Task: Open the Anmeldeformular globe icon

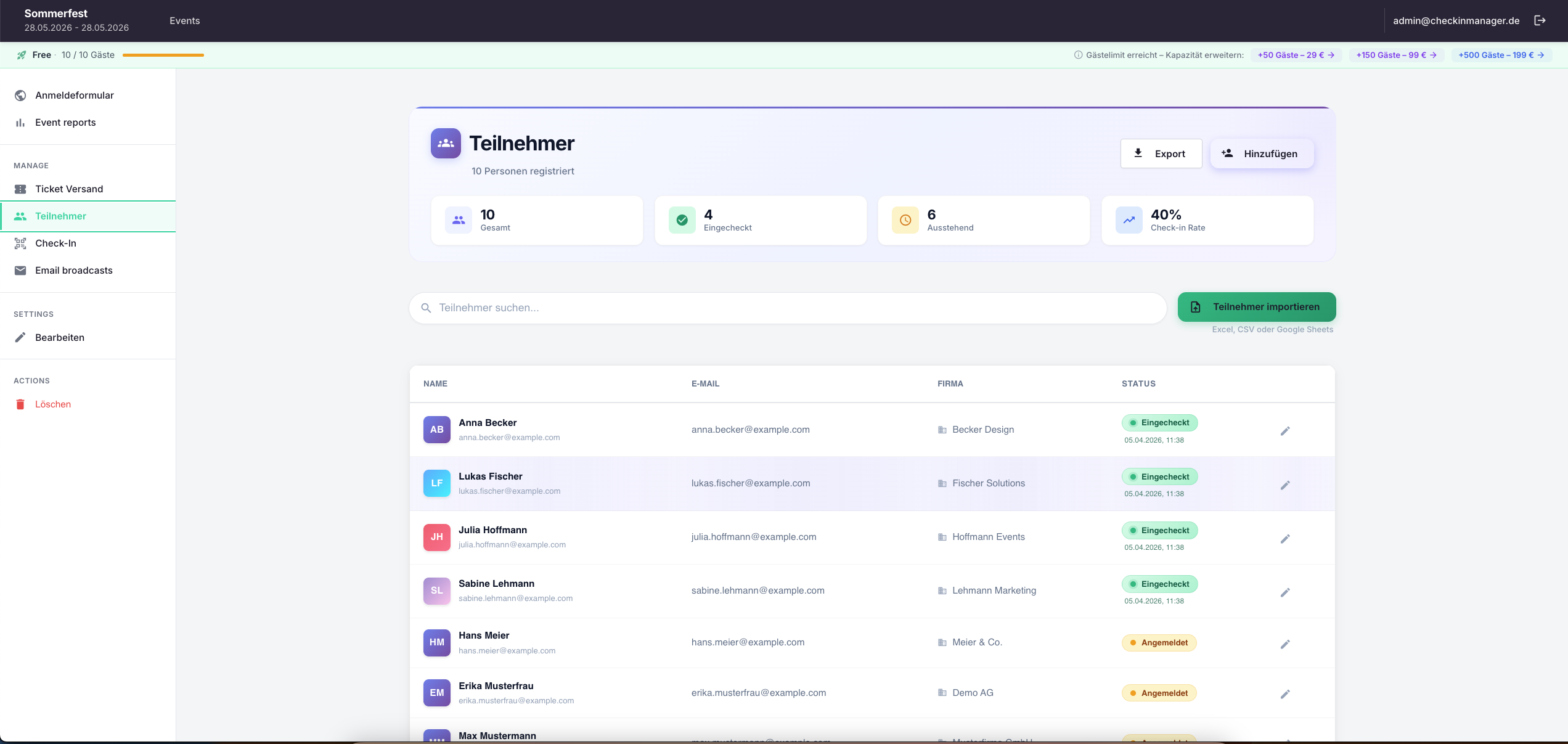Action: (20, 95)
